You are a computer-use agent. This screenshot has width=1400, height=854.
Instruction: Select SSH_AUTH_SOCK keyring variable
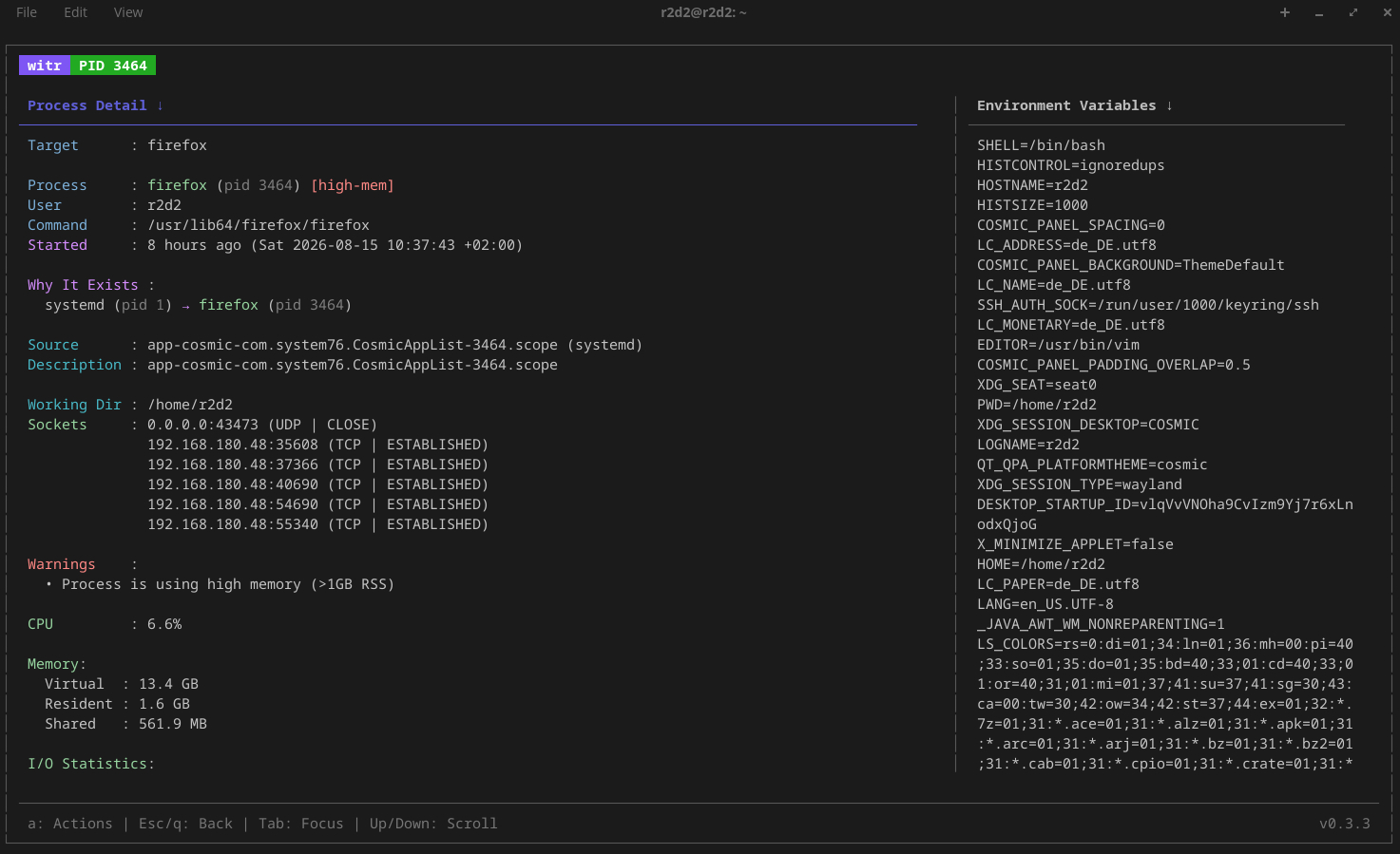tap(1148, 305)
